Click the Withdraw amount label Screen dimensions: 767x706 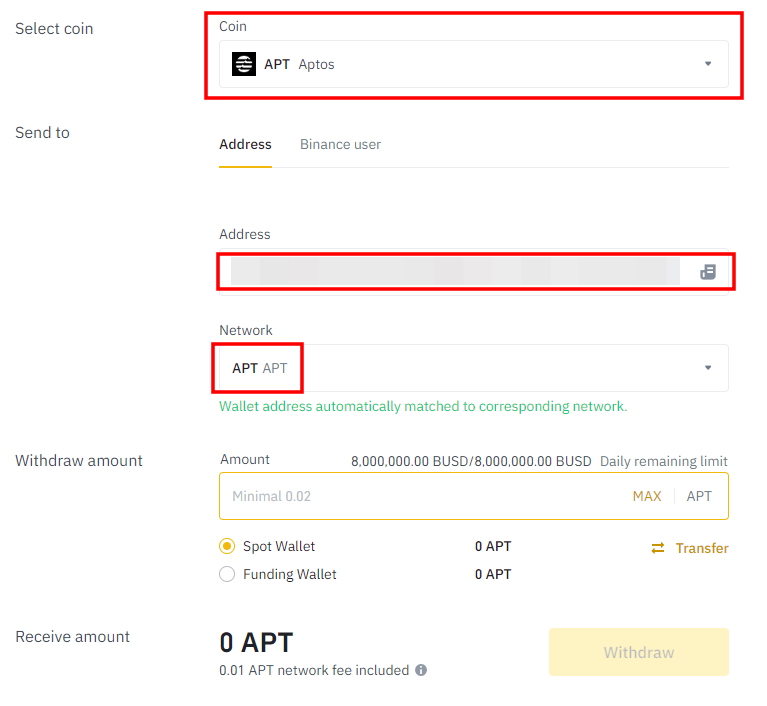click(x=79, y=461)
